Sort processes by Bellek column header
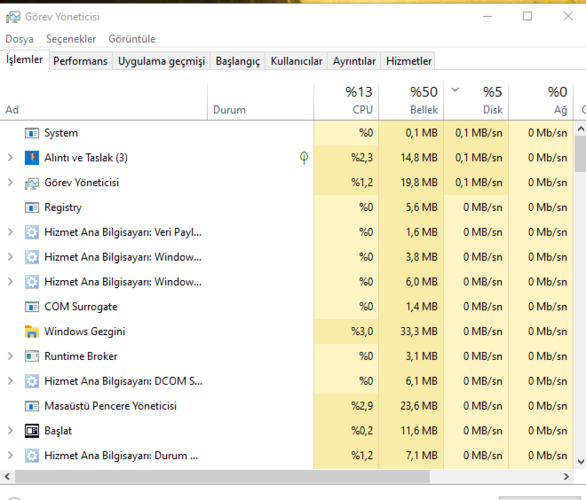Image resolution: width=586 pixels, height=500 pixels. [x=411, y=102]
